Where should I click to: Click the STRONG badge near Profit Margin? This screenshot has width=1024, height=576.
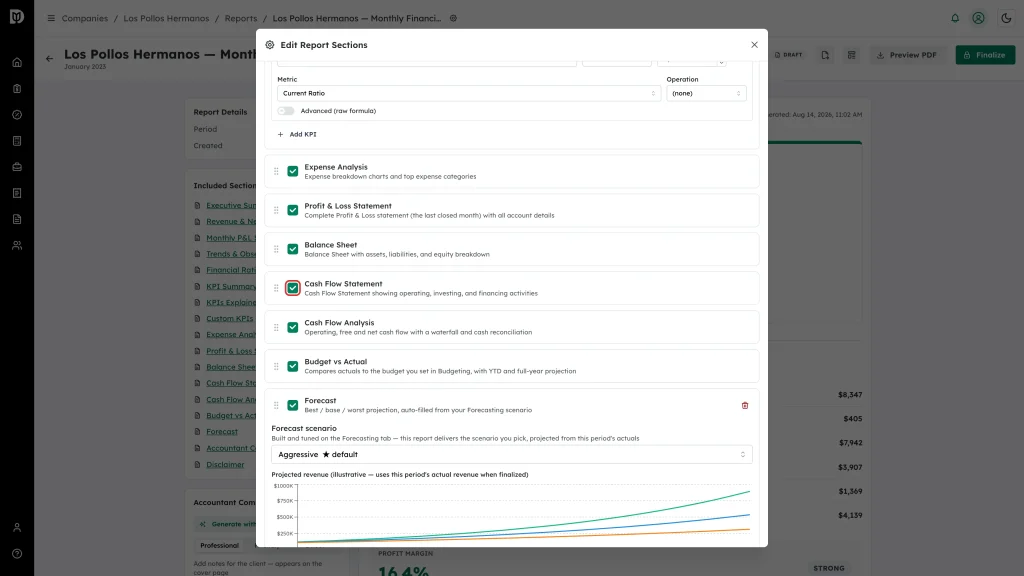coord(829,569)
